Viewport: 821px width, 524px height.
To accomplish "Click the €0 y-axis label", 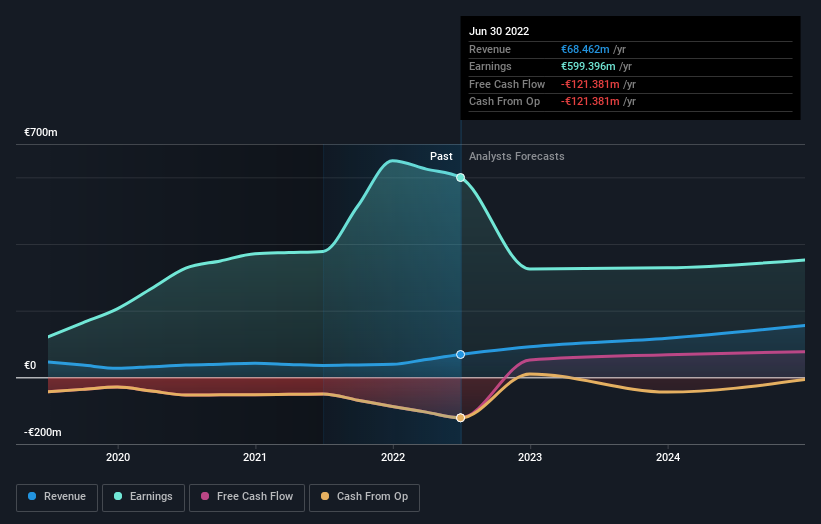I will [30, 365].
